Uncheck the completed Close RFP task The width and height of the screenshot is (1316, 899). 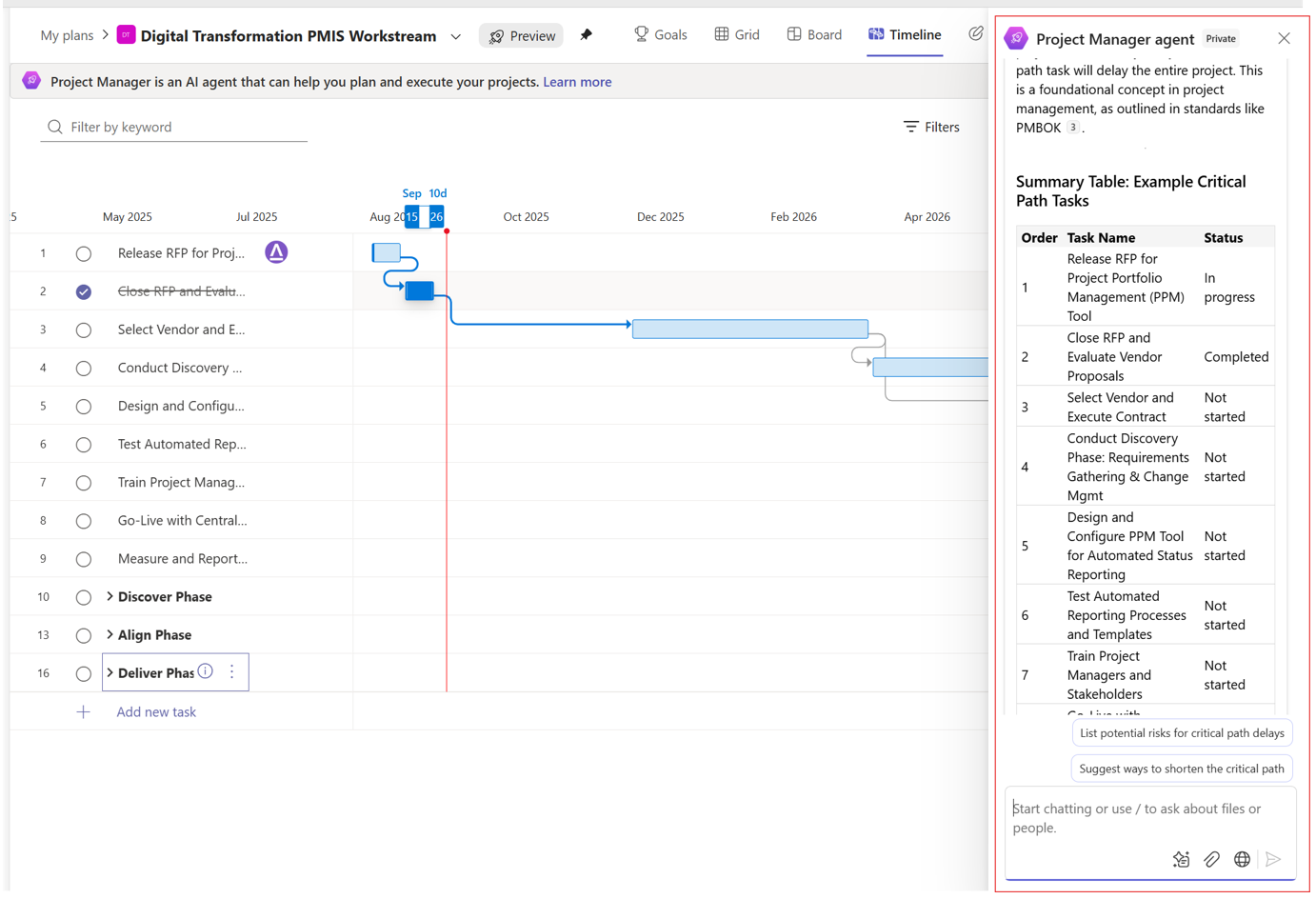pyautogui.click(x=84, y=291)
